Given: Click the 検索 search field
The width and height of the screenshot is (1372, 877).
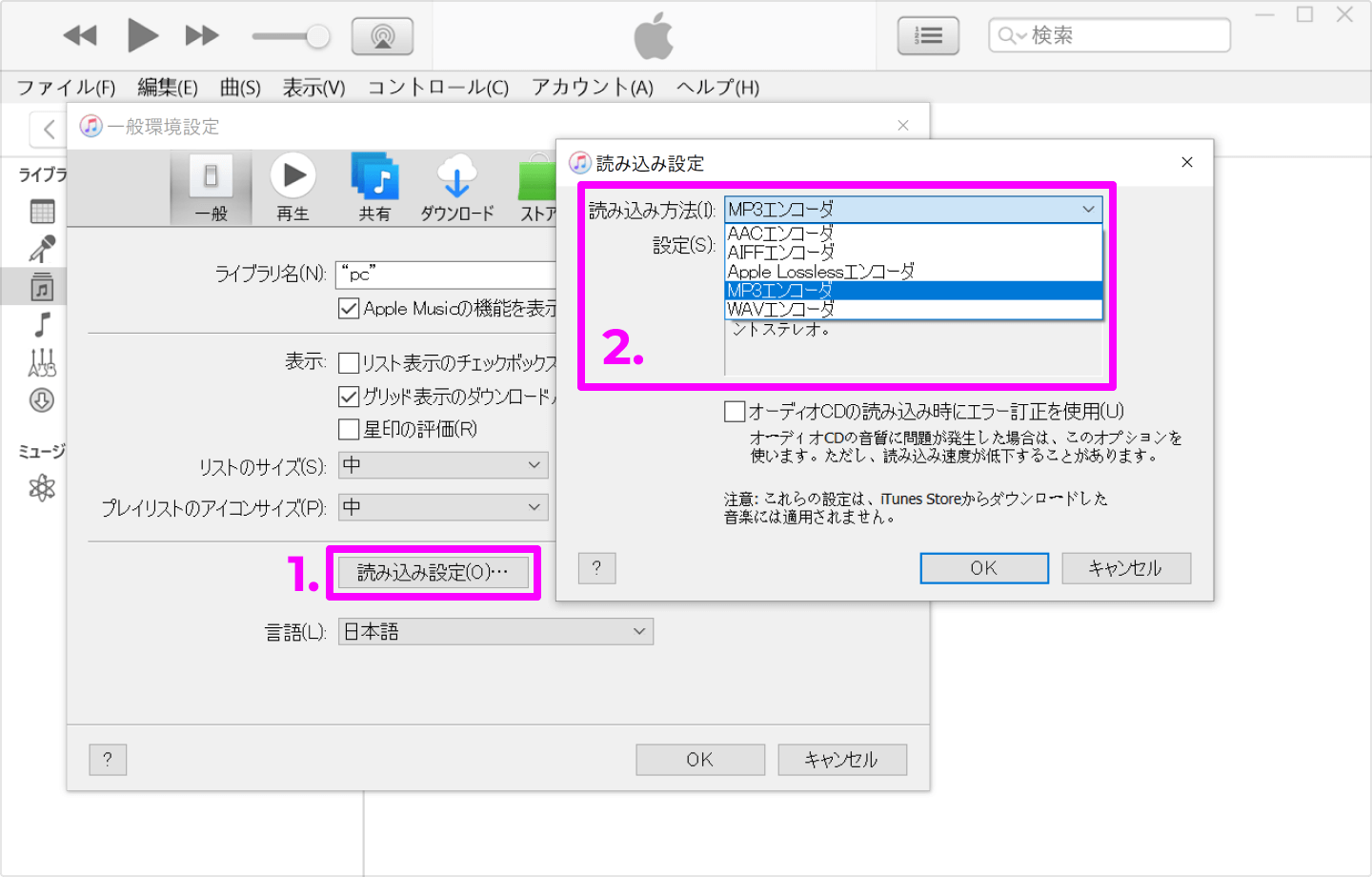Looking at the screenshot, I should pos(1109,36).
